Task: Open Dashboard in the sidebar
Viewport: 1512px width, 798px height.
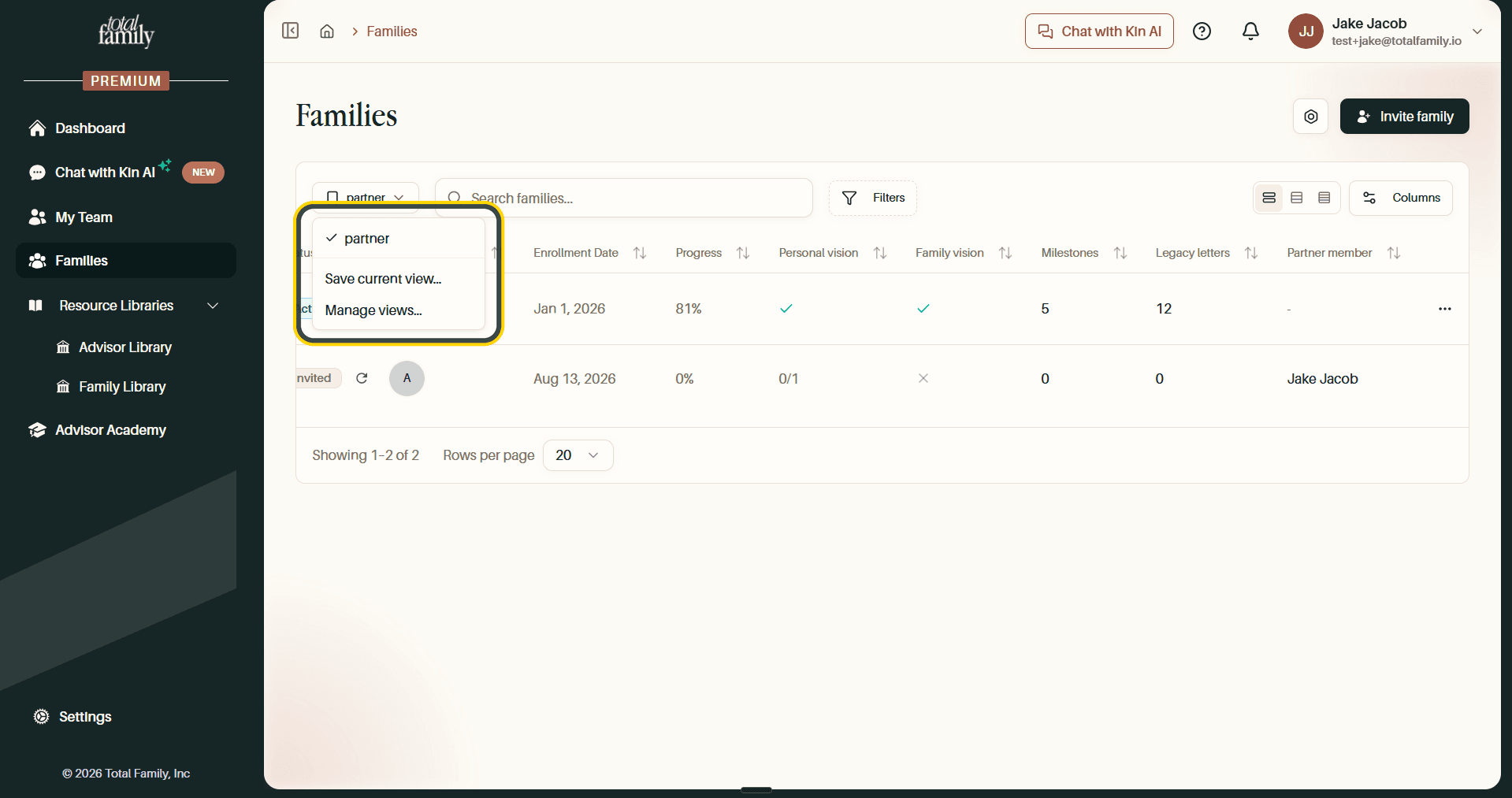Action: (126, 128)
